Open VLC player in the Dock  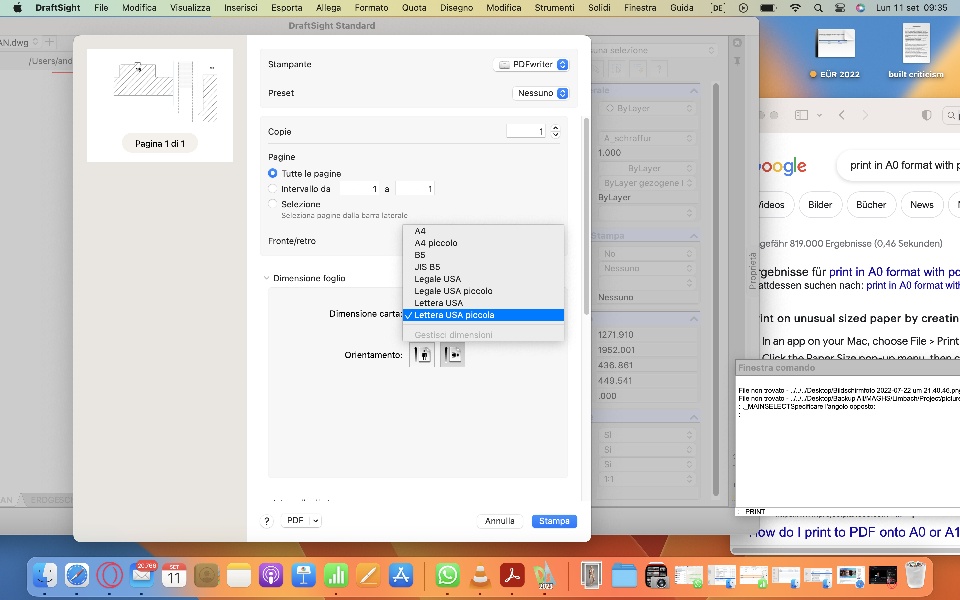tap(480, 576)
